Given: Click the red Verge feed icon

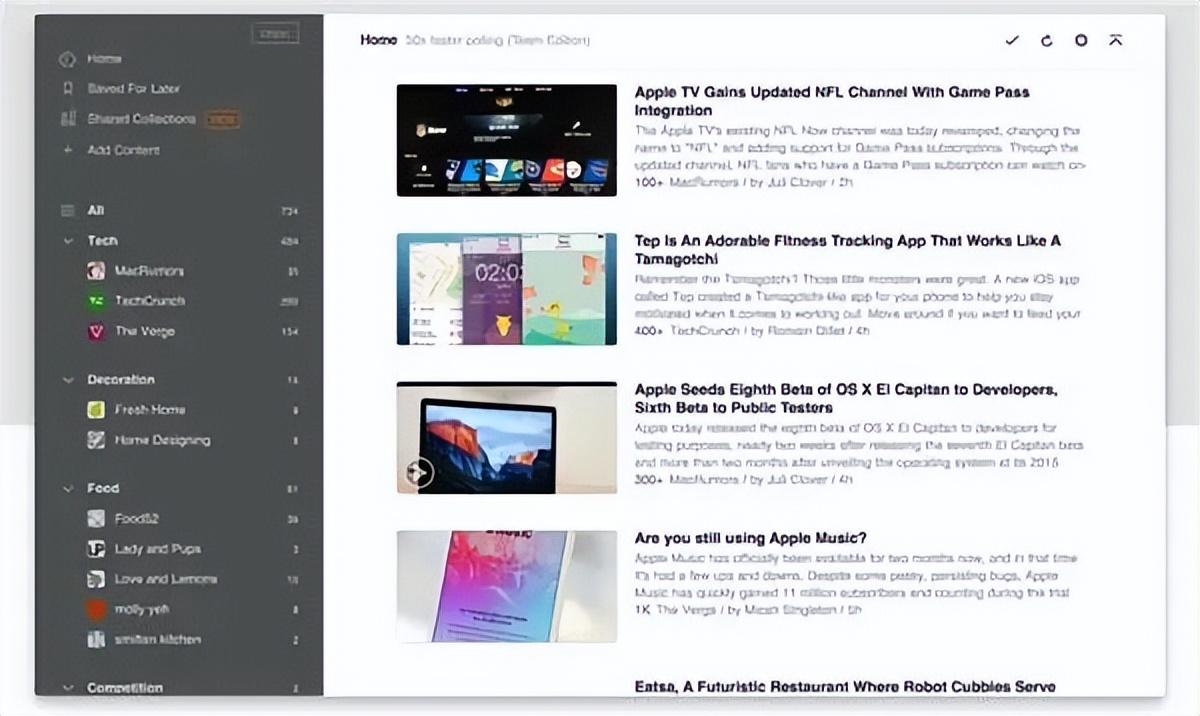Looking at the screenshot, I should coord(96,331).
